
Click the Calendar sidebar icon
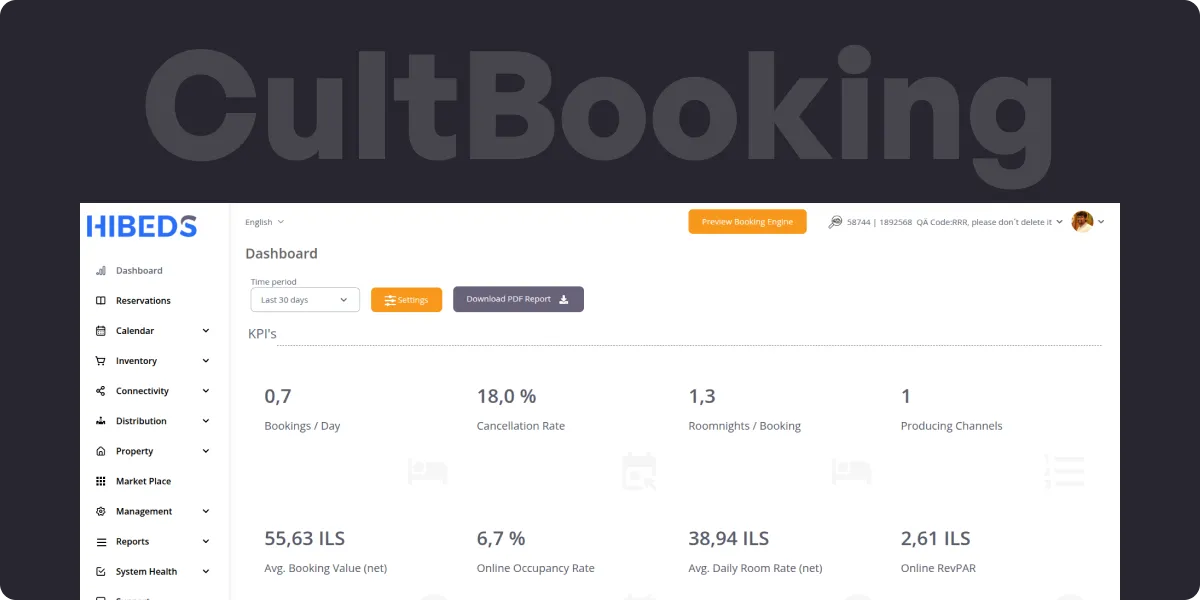(x=100, y=331)
